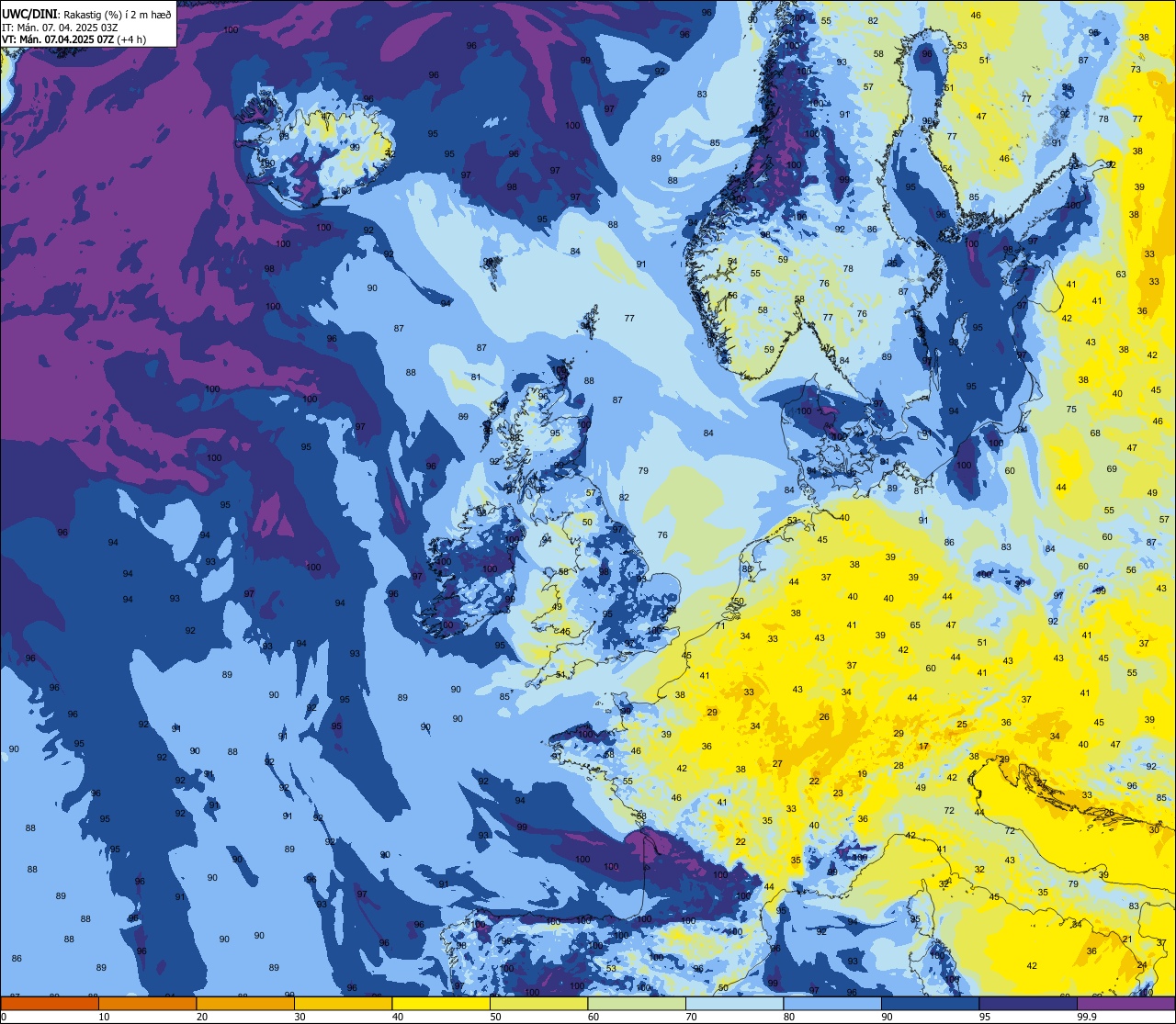Click the 20–30% light orange legend swatch
Image resolution: width=1176 pixels, height=1024 pixels.
(x=245, y=1003)
